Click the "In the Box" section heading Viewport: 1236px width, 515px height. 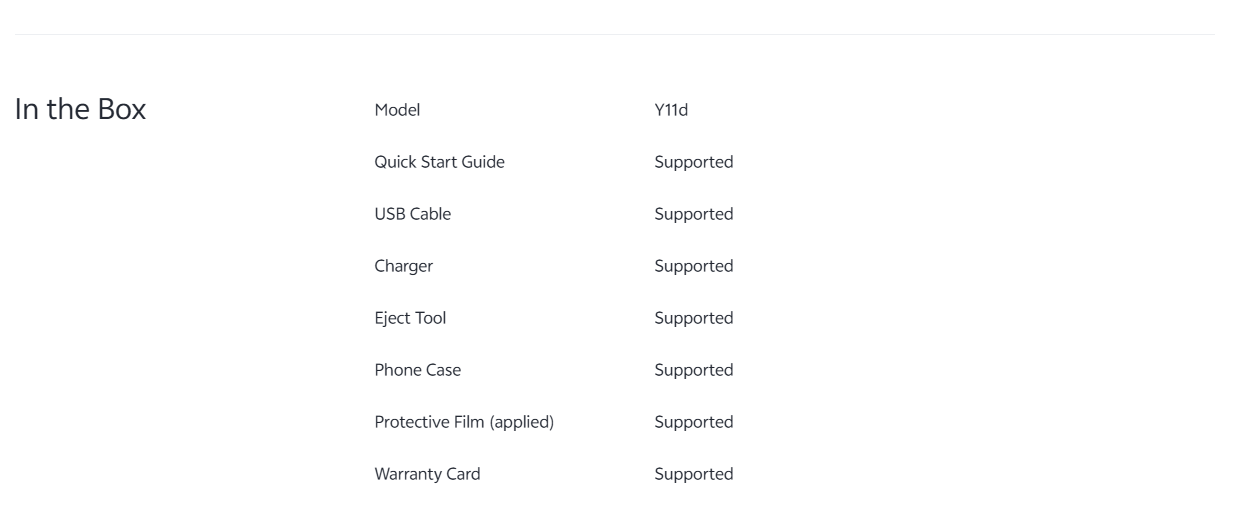click(82, 112)
